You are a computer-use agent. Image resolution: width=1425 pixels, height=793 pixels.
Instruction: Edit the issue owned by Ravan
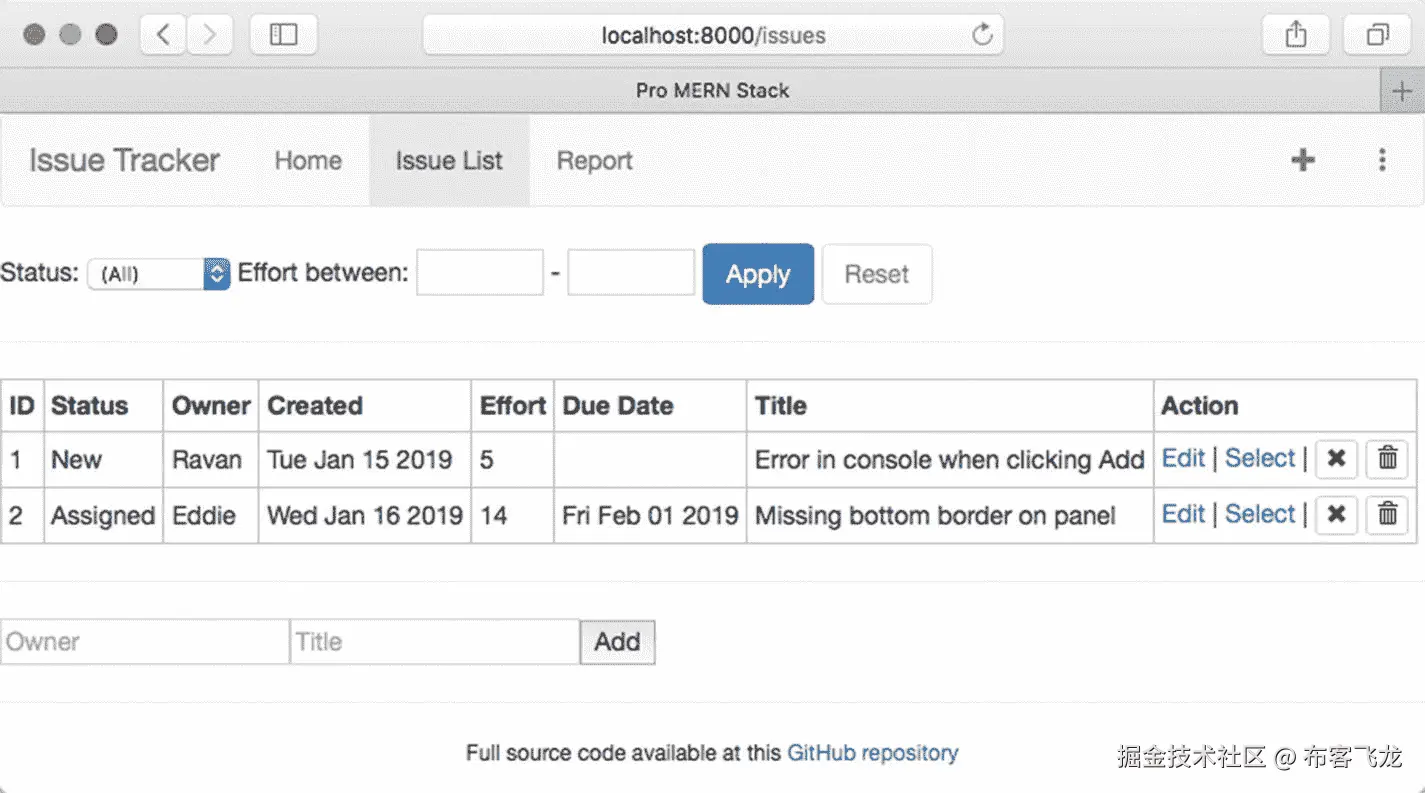tap(1183, 458)
